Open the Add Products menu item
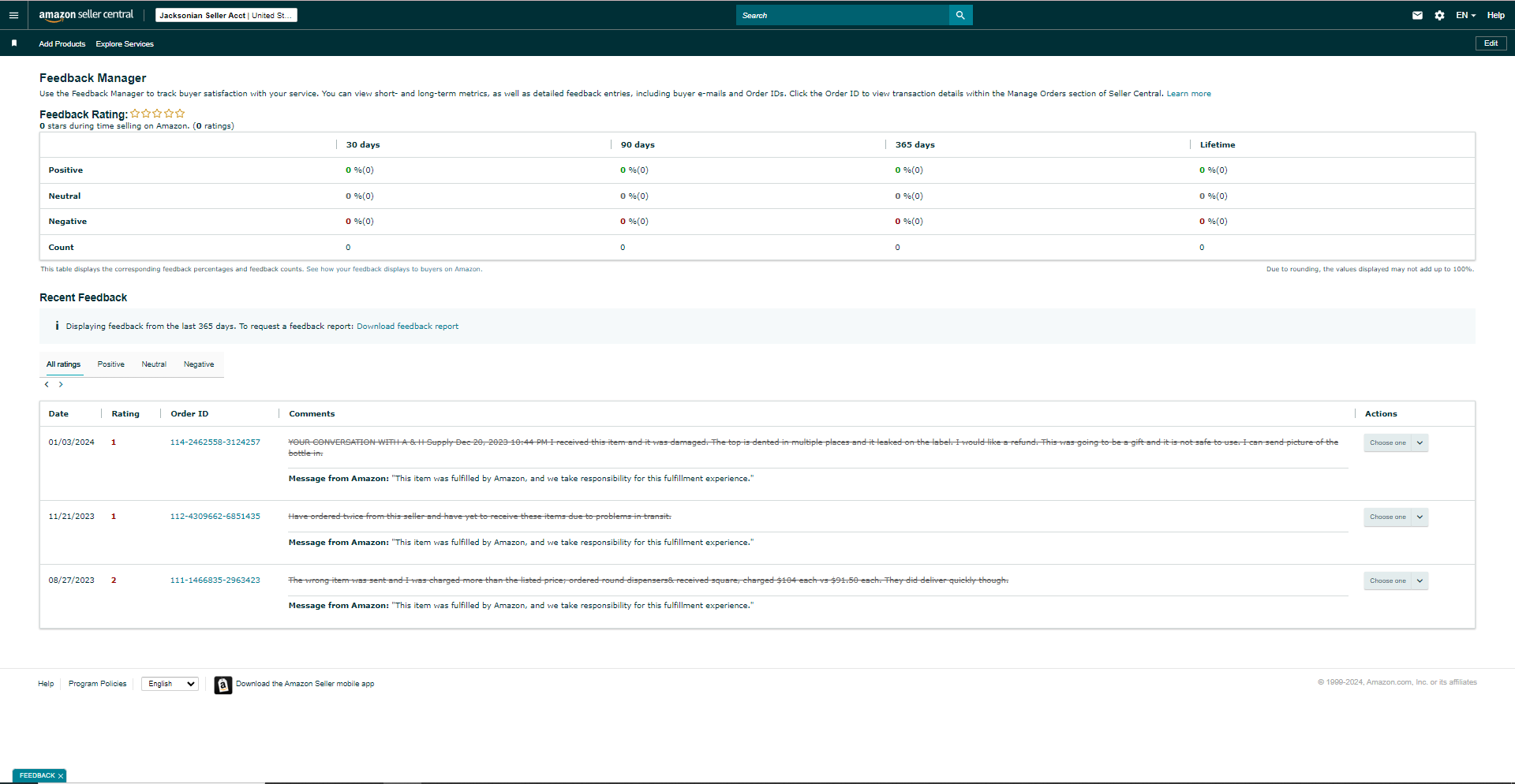This screenshot has width=1515, height=784. click(62, 44)
